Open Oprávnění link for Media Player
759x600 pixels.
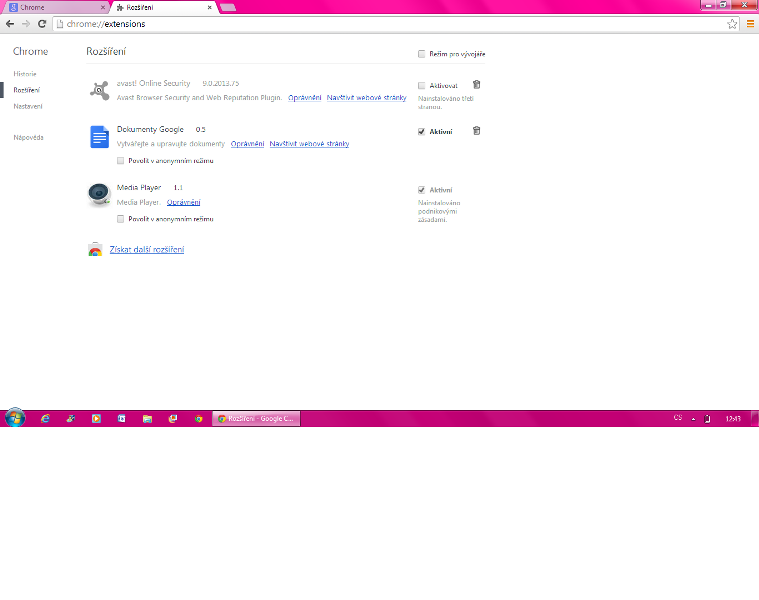(183, 202)
